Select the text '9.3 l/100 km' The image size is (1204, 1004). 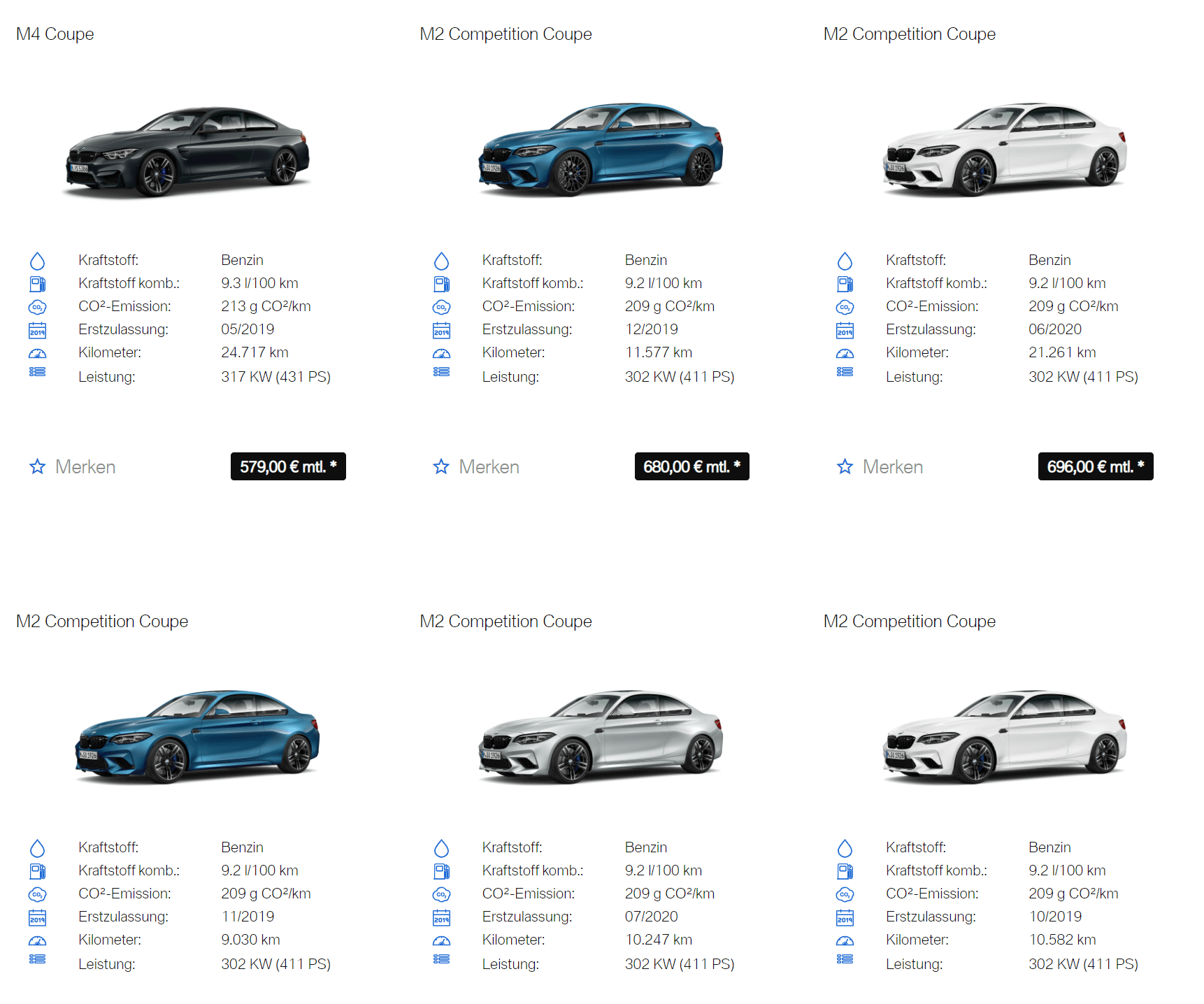tap(259, 283)
